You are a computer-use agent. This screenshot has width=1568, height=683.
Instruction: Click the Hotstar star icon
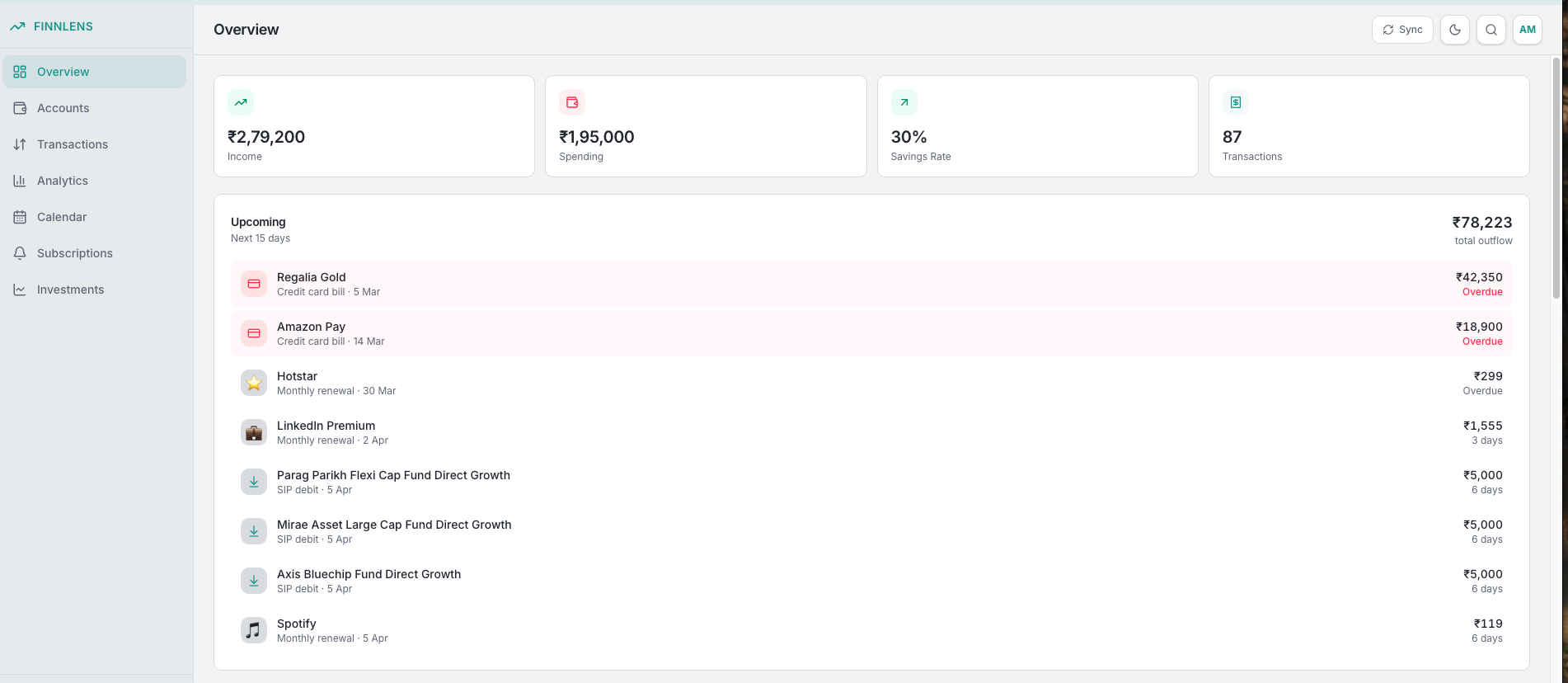[x=254, y=383]
